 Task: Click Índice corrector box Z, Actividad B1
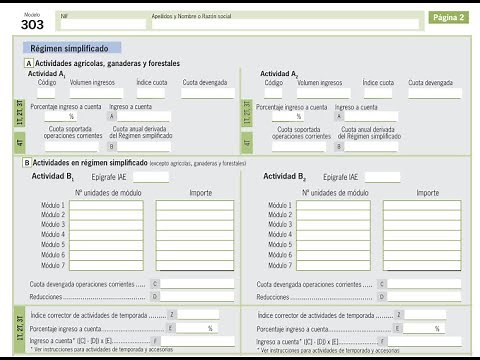pos(198,314)
